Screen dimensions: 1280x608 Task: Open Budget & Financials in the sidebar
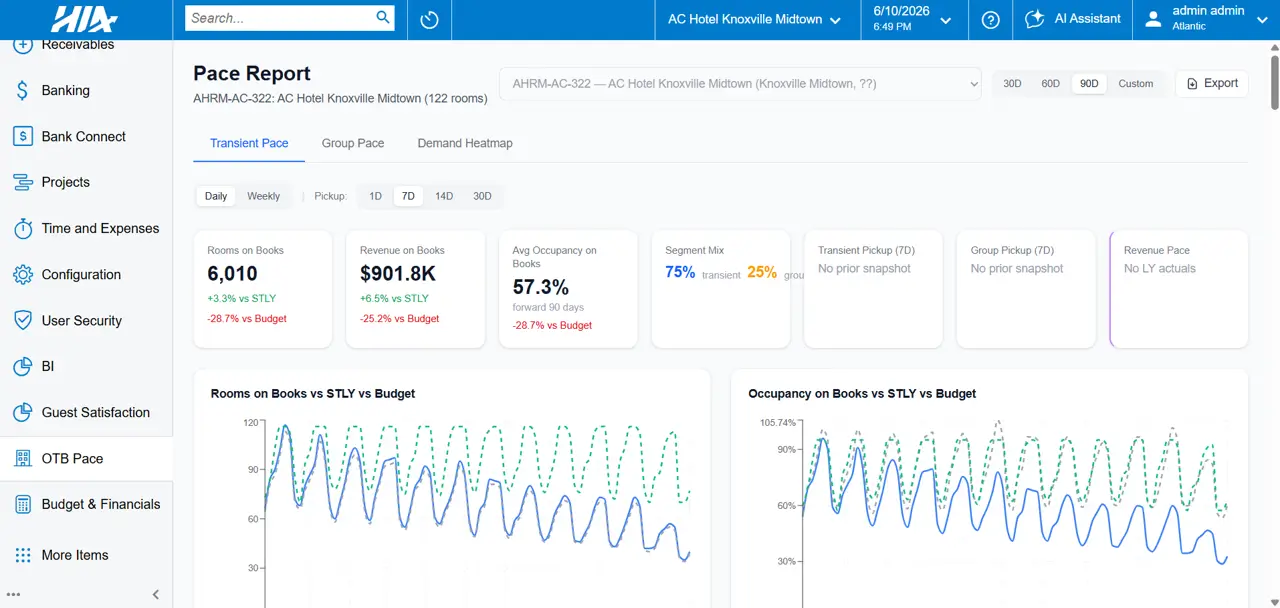[86, 504]
